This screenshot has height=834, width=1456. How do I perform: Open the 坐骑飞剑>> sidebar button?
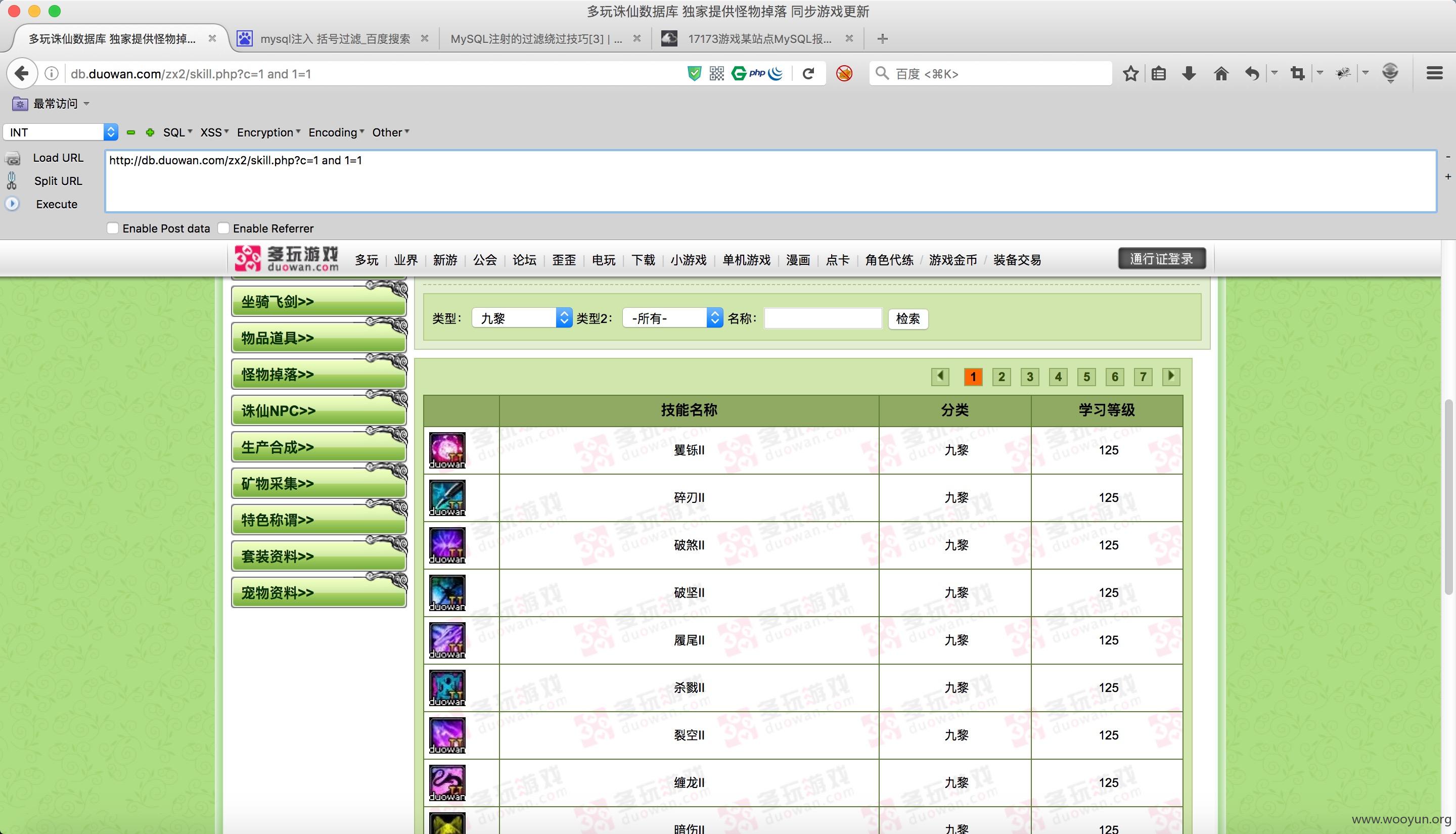click(318, 301)
